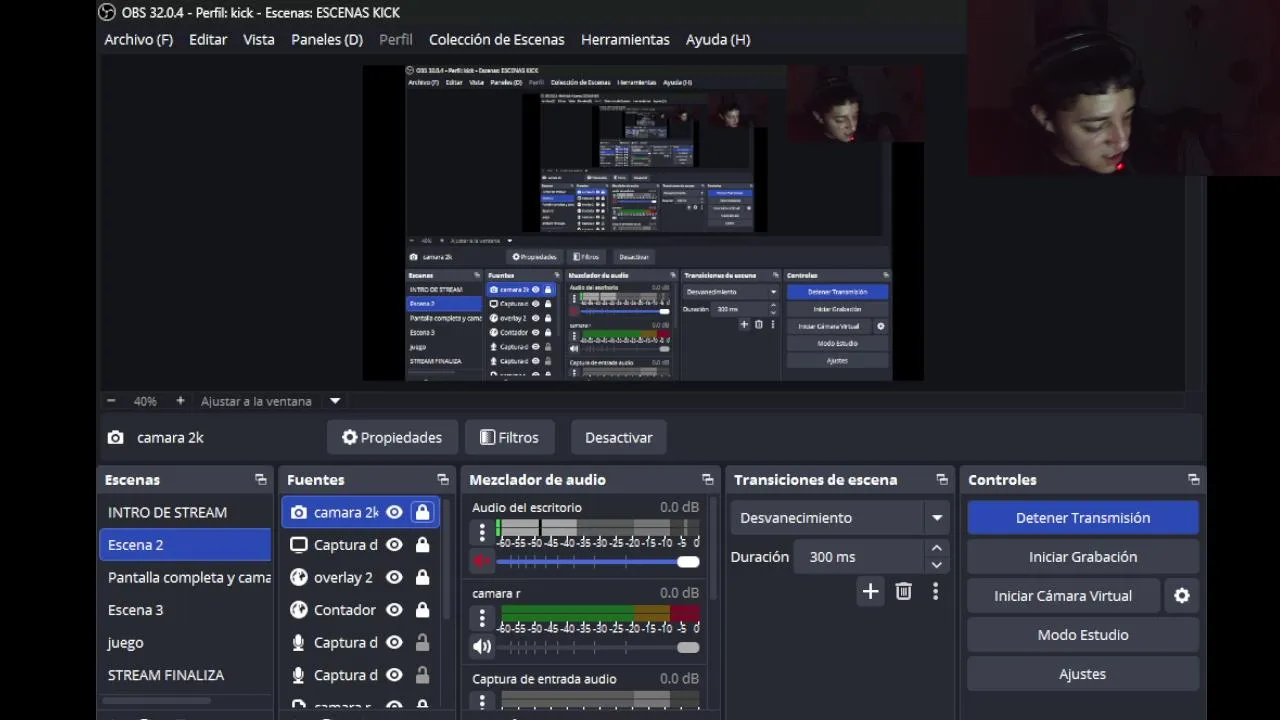The image size is (1280, 720).
Task: Open Colección de Escenas menu
Action: tap(497, 40)
